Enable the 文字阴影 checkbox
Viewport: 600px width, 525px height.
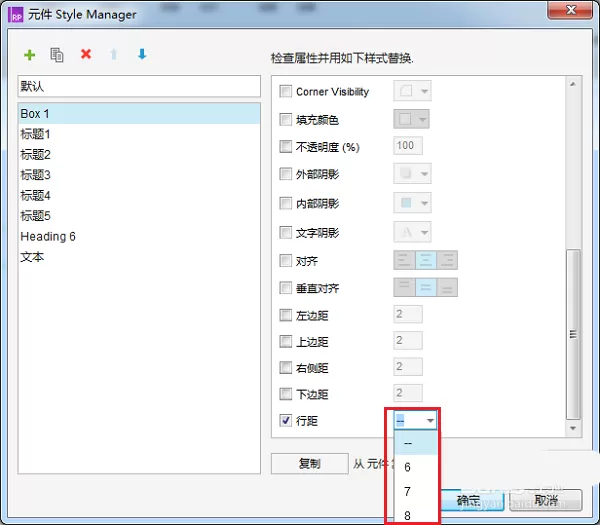tap(285, 232)
